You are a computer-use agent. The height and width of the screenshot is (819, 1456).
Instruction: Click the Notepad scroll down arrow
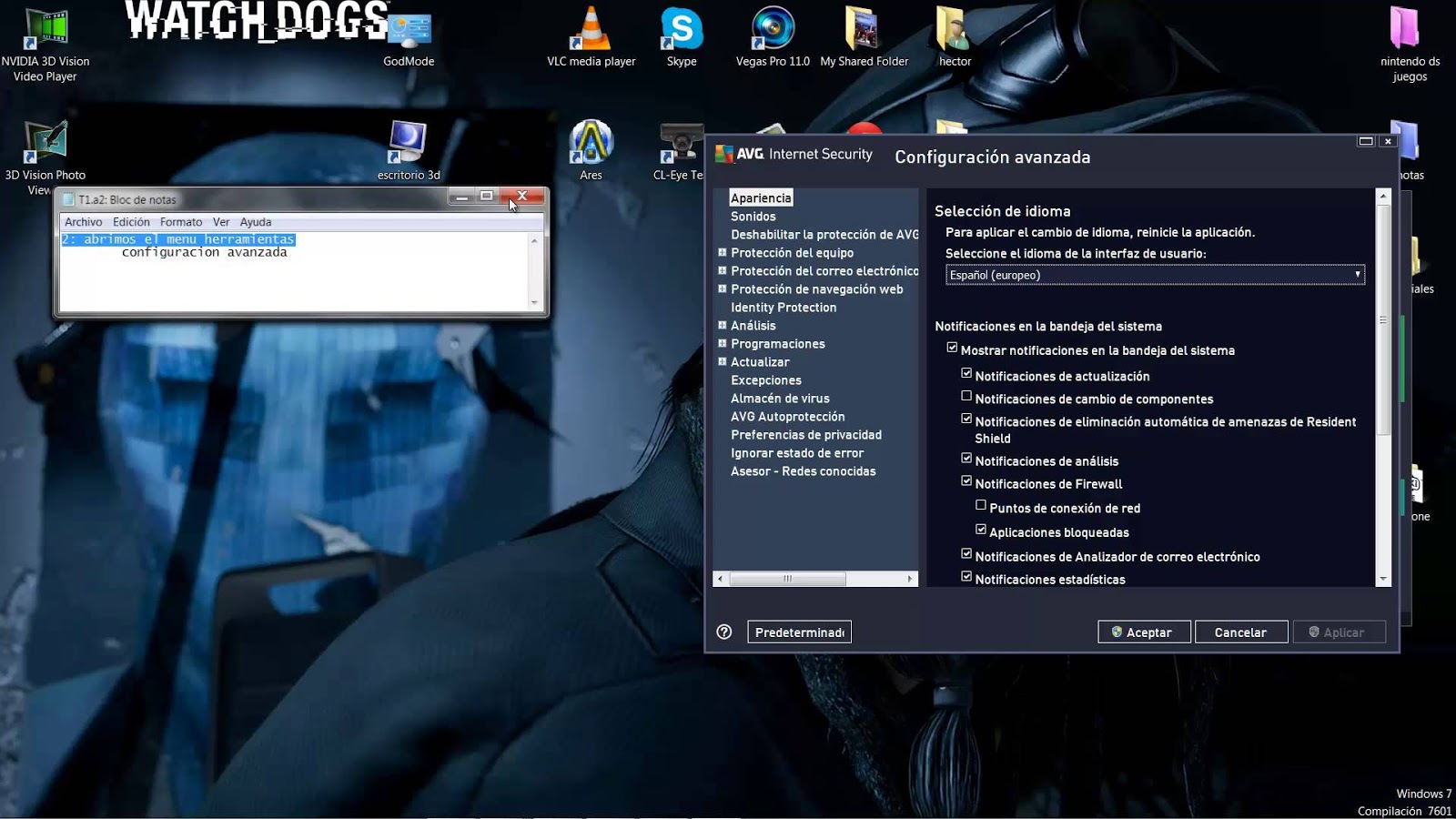click(534, 302)
